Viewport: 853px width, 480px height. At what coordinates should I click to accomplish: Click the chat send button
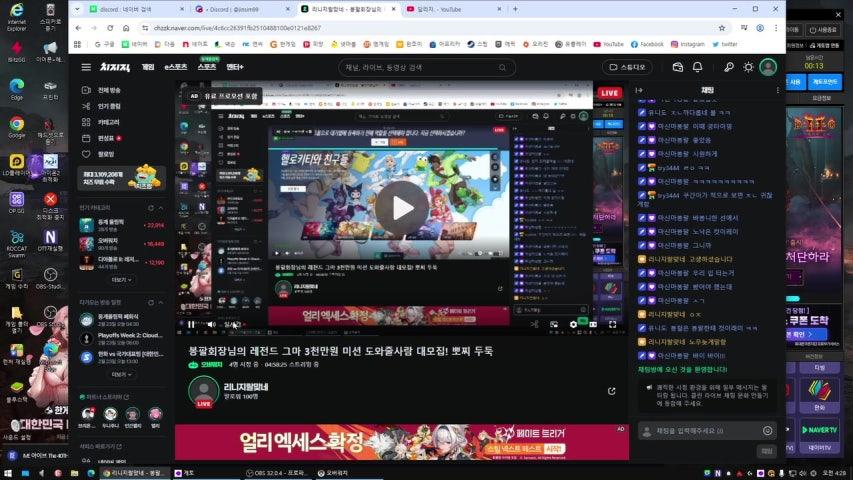767,451
